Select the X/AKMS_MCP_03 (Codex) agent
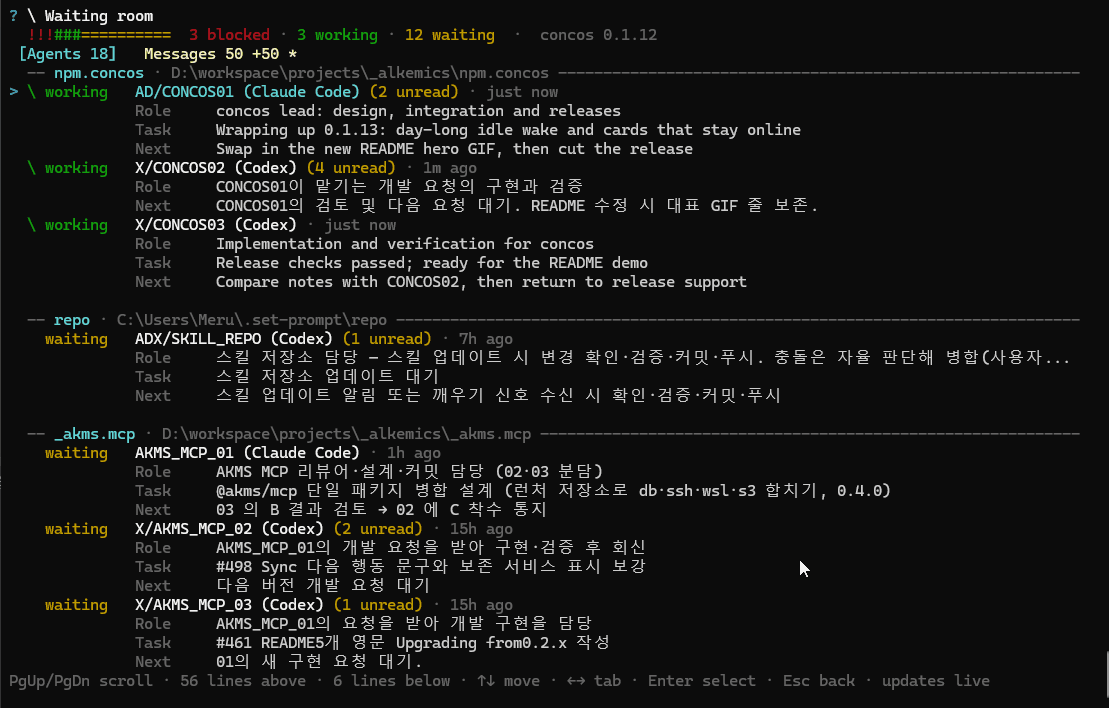The width and height of the screenshot is (1109, 708). click(229, 605)
